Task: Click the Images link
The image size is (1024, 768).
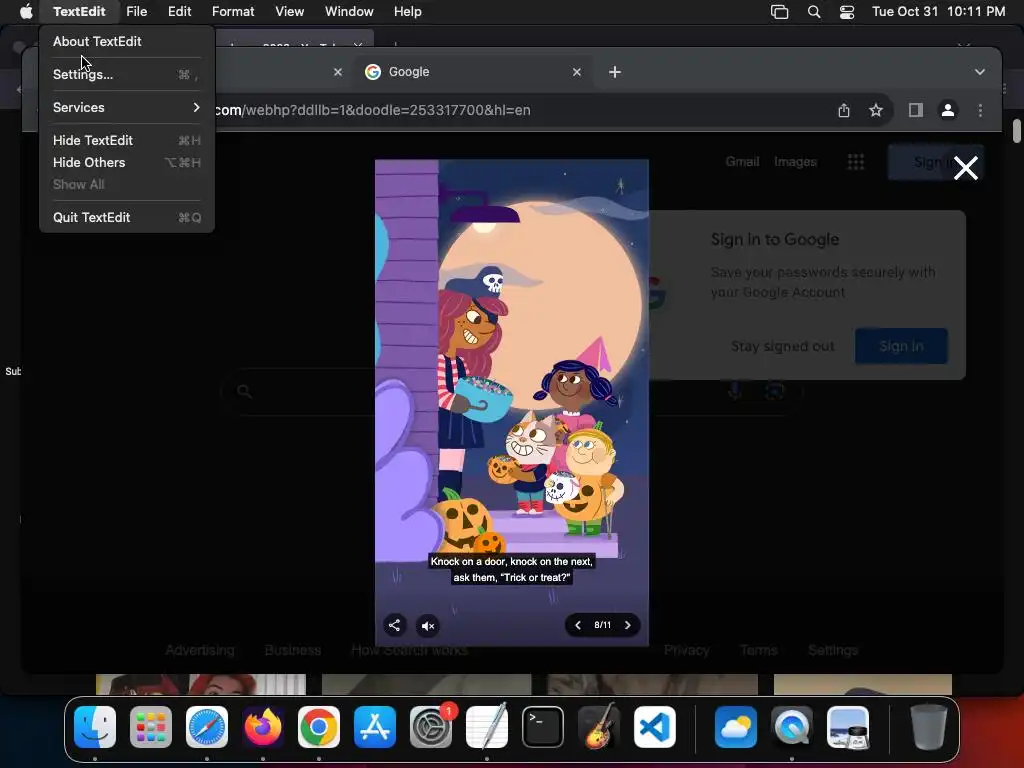Action: point(795,161)
